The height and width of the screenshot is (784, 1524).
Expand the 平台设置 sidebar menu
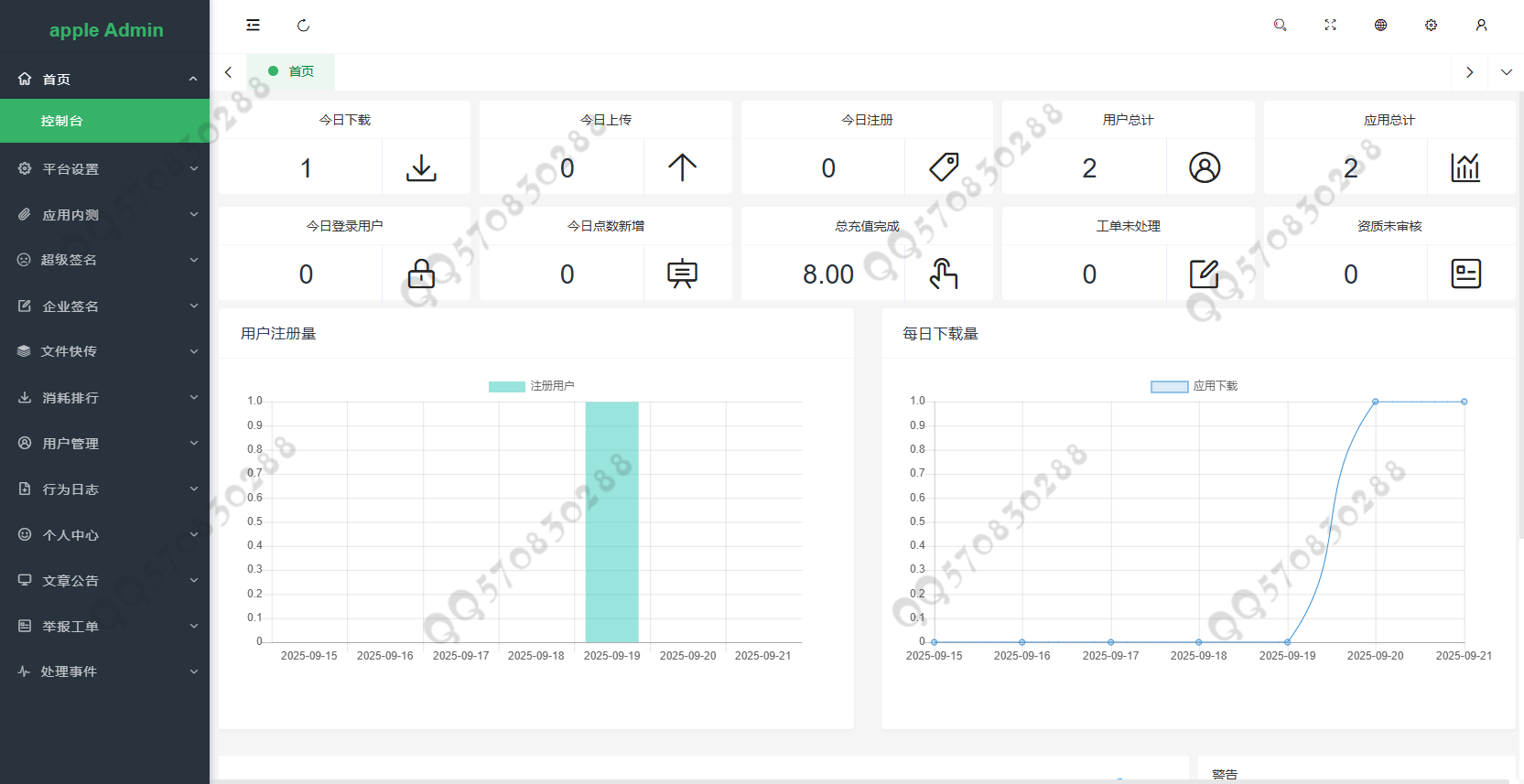click(104, 169)
